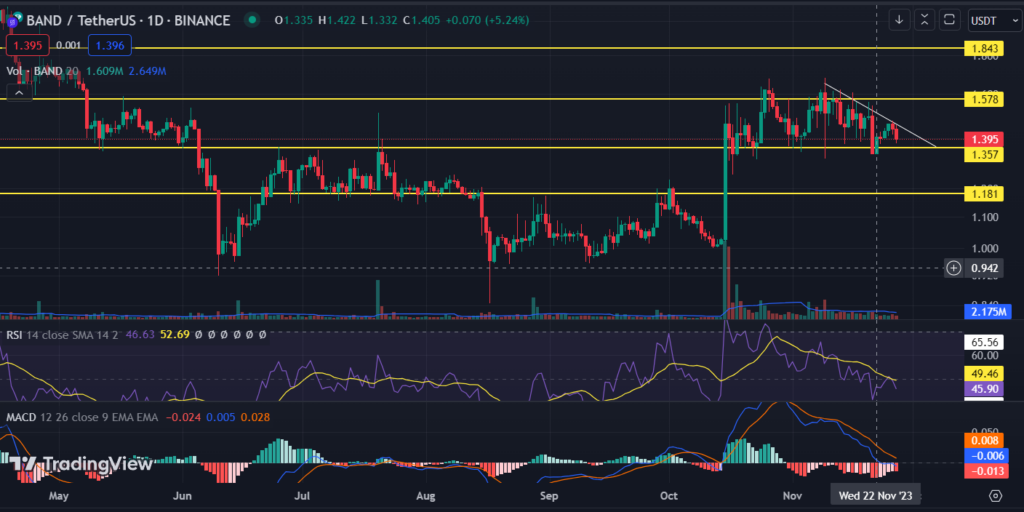Click the Jul label on time axis
Viewport: 1024px width, 512px height.
pyautogui.click(x=303, y=495)
